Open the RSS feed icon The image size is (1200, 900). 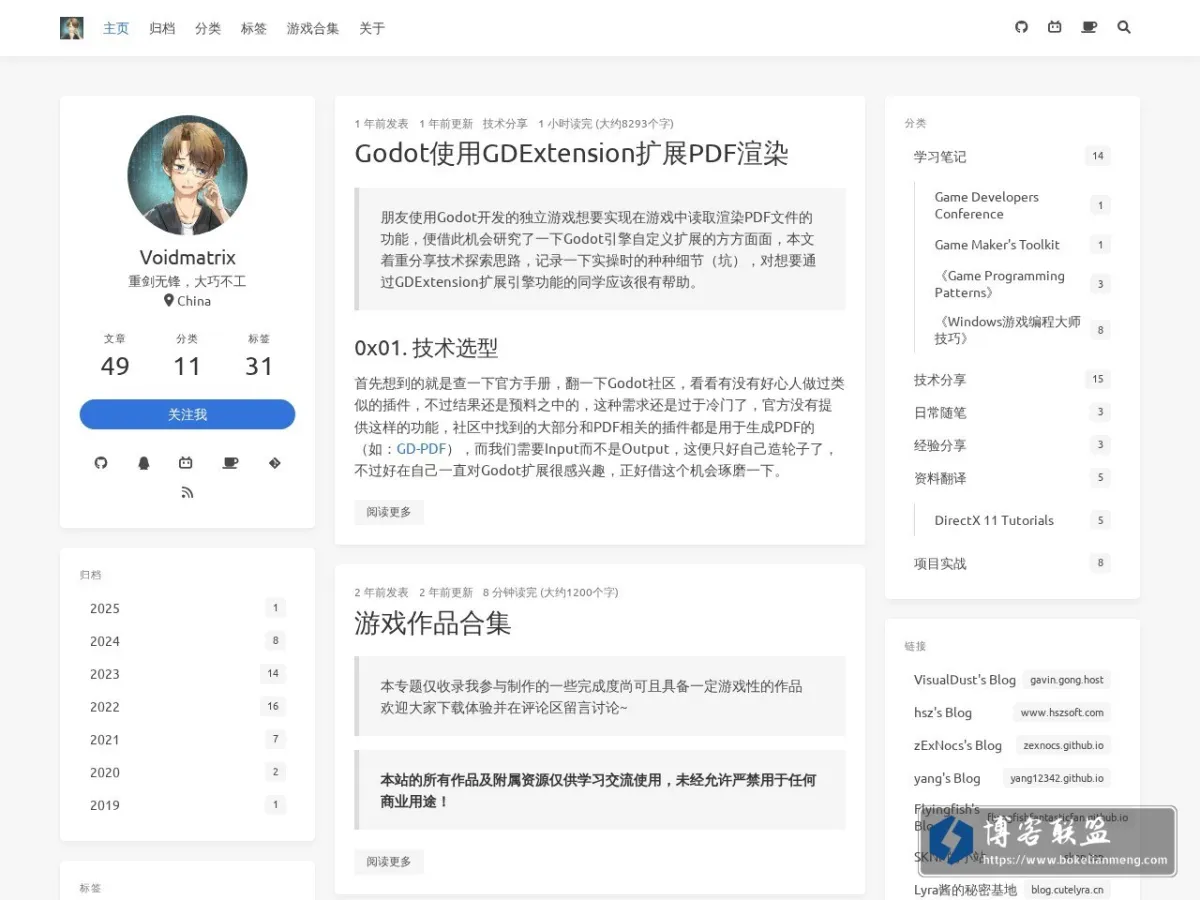pyautogui.click(x=187, y=492)
